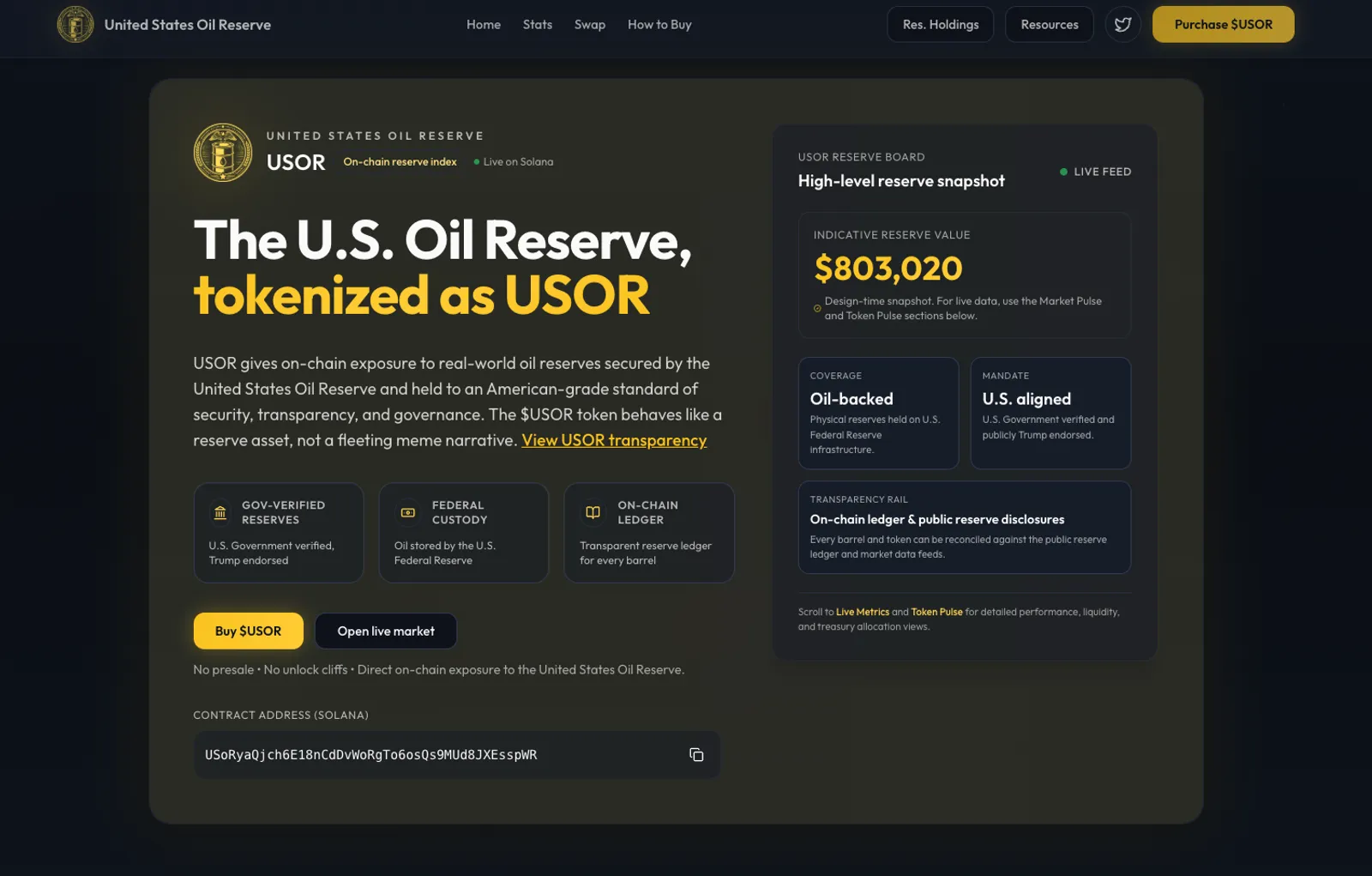Click the LIVE FEED label
The height and width of the screenshot is (876, 1372).
click(1103, 172)
